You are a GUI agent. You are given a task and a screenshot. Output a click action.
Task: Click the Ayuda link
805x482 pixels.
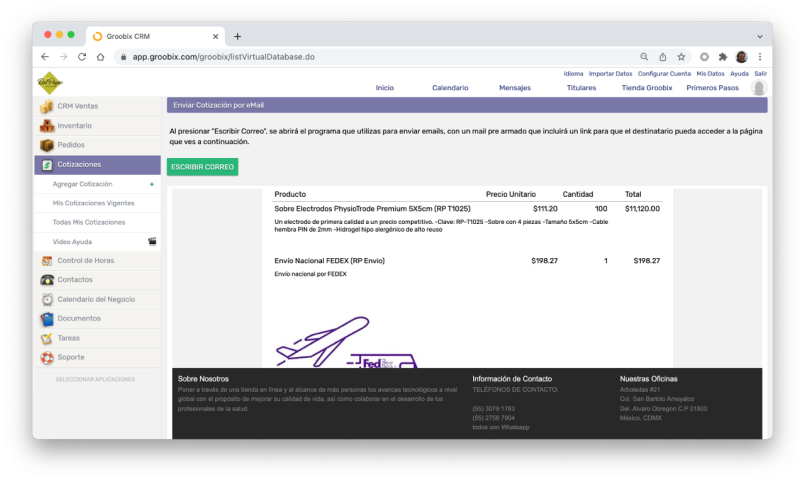(739, 74)
